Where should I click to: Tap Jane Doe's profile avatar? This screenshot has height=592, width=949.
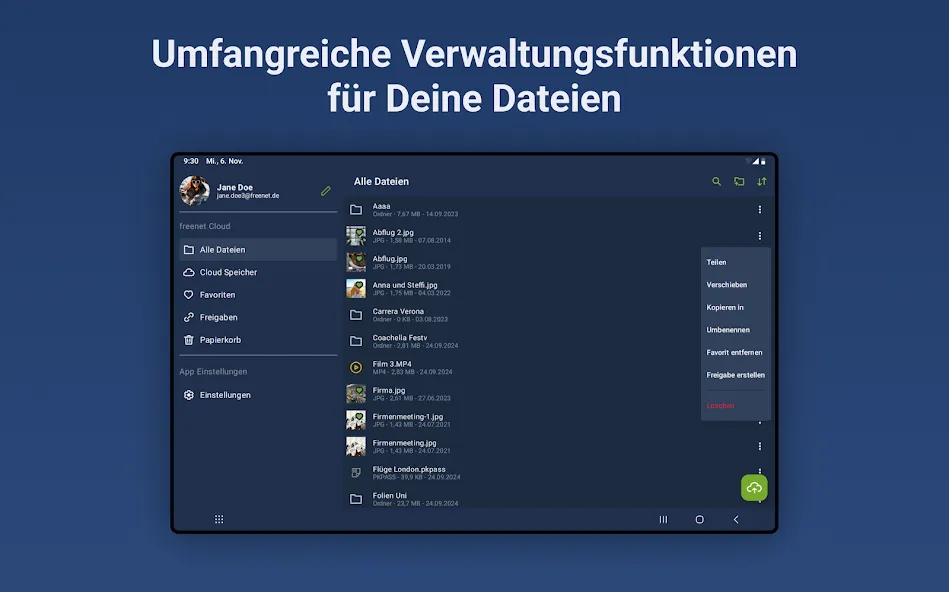click(x=194, y=191)
